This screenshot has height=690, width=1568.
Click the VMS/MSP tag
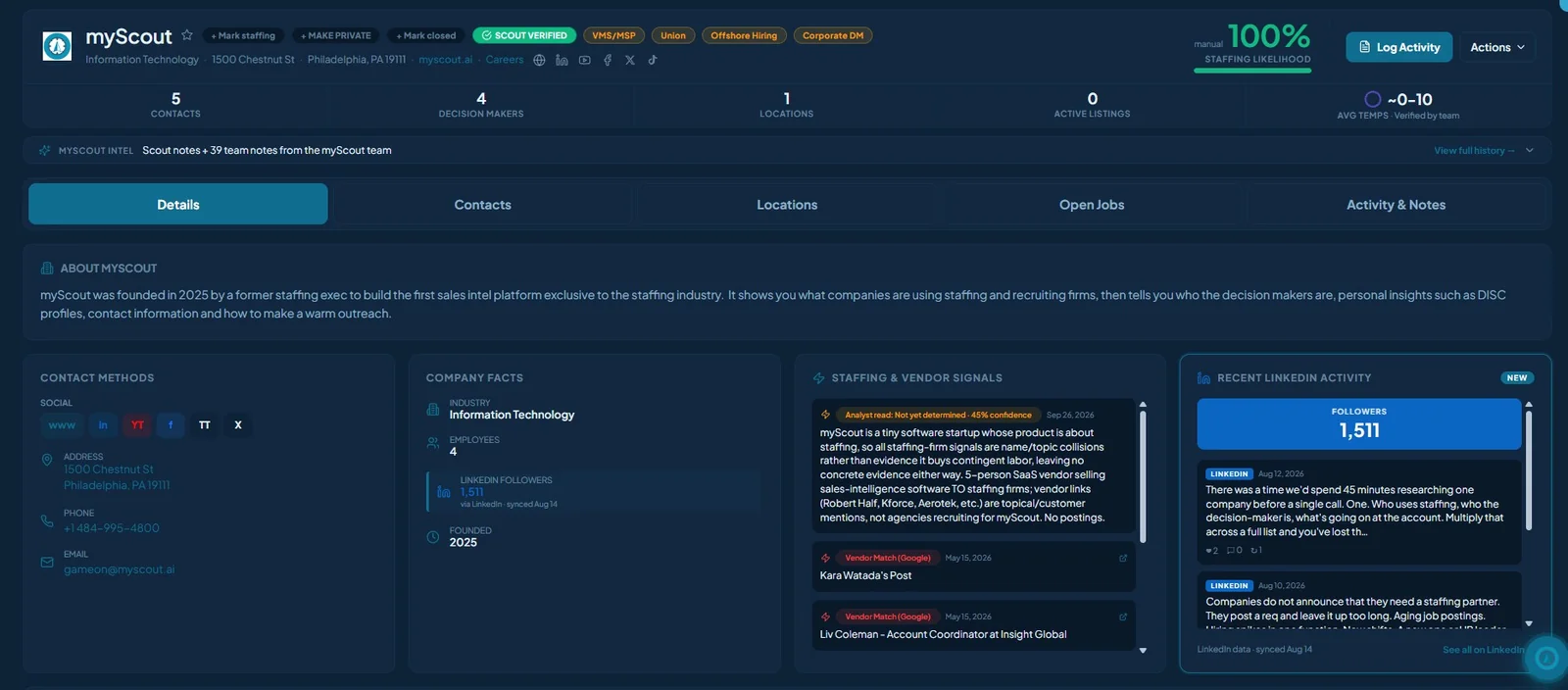click(613, 35)
